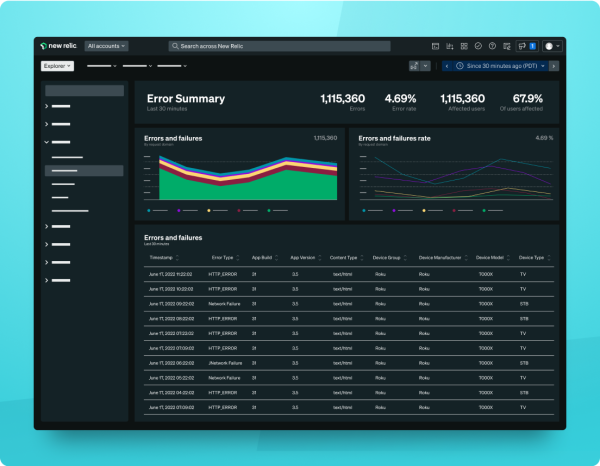This screenshot has height=466, width=600.
Task: Click the checkmark circle status icon
Action: [478, 46]
